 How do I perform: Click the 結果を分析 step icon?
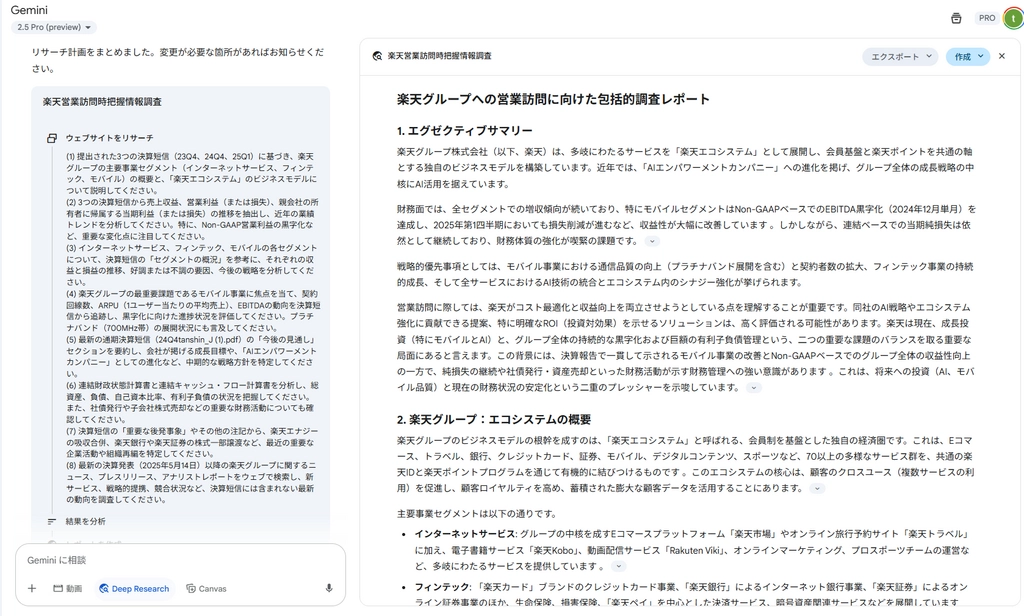point(52,521)
